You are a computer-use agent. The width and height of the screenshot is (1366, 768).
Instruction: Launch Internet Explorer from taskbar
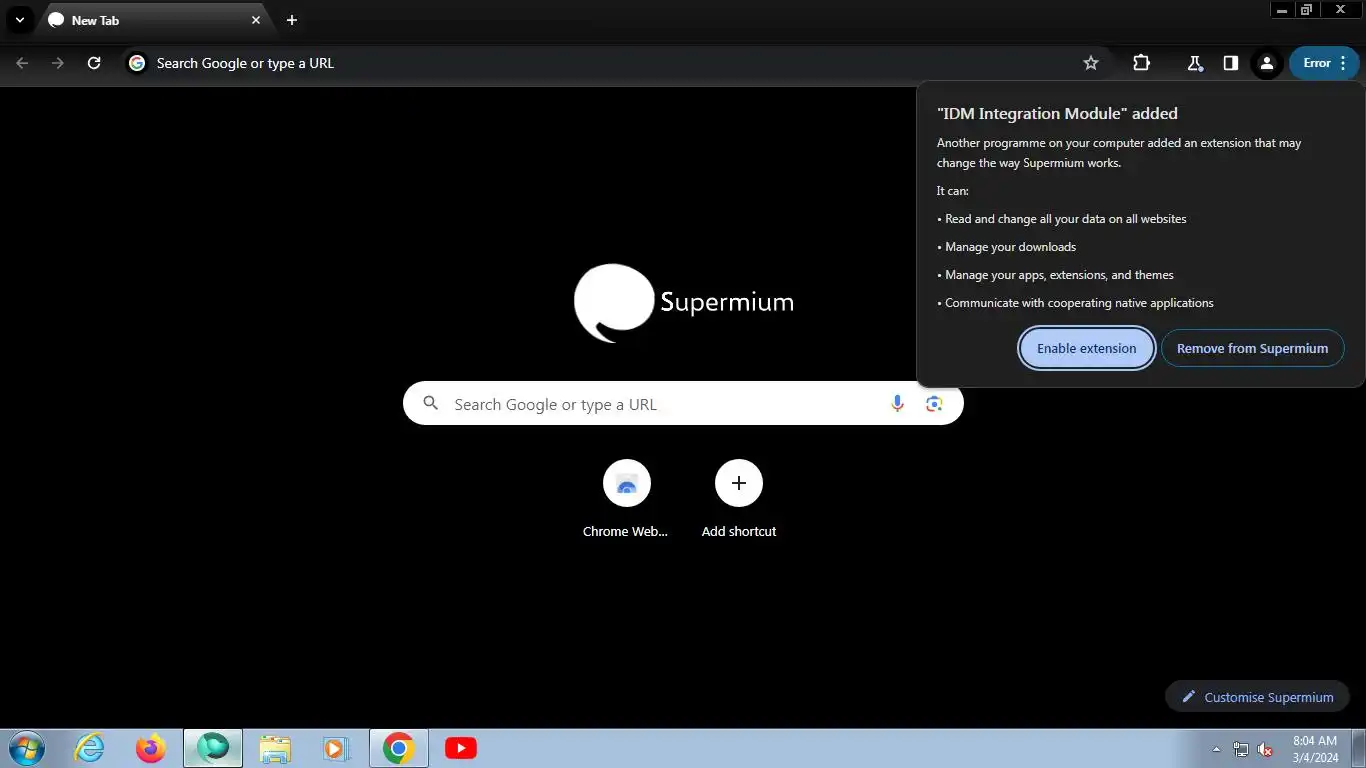(89, 748)
